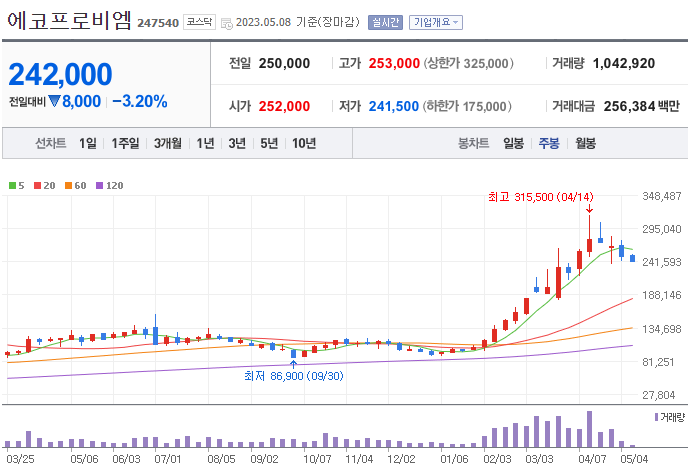
Task: Click the 최고 315,500 (04/14) marker
Action: [541, 197]
